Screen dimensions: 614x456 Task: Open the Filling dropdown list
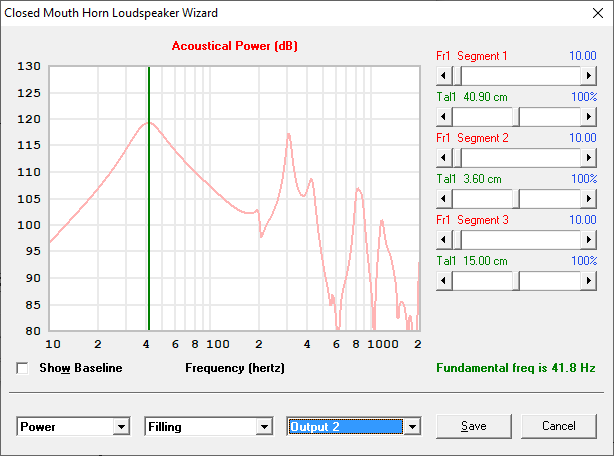(265, 427)
